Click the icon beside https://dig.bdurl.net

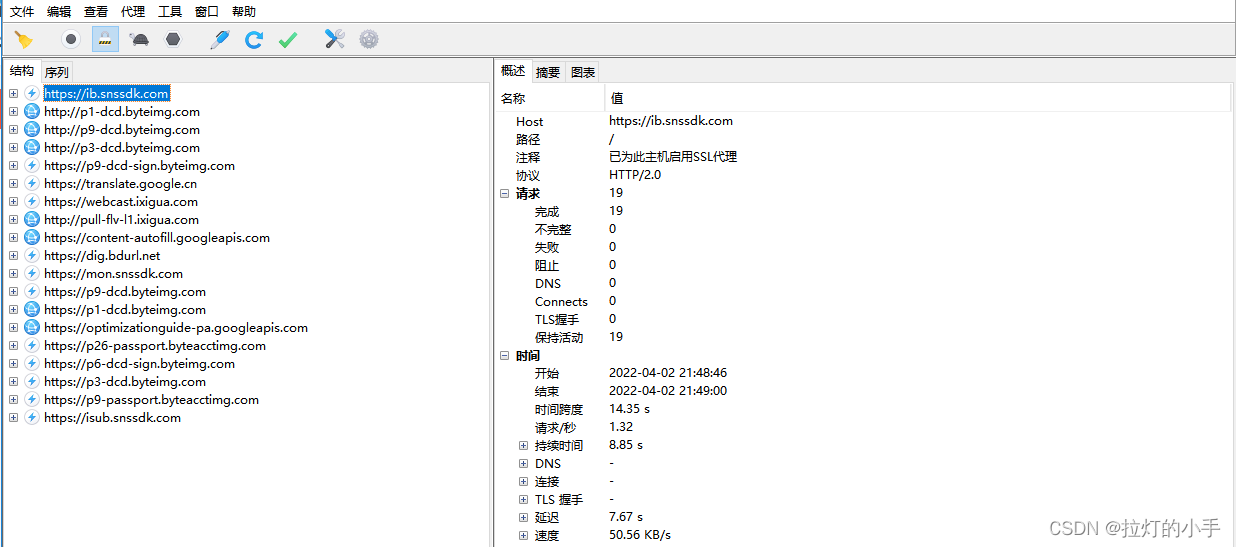click(31, 255)
